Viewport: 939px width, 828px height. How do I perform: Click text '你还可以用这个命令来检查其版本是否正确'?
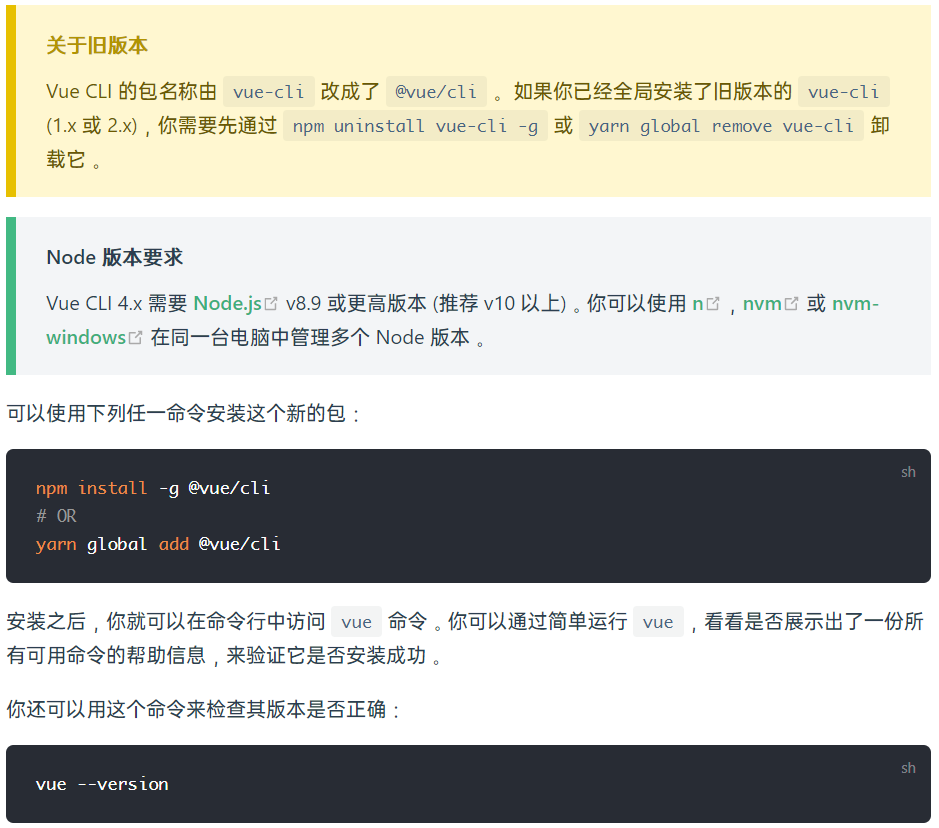(x=196, y=709)
